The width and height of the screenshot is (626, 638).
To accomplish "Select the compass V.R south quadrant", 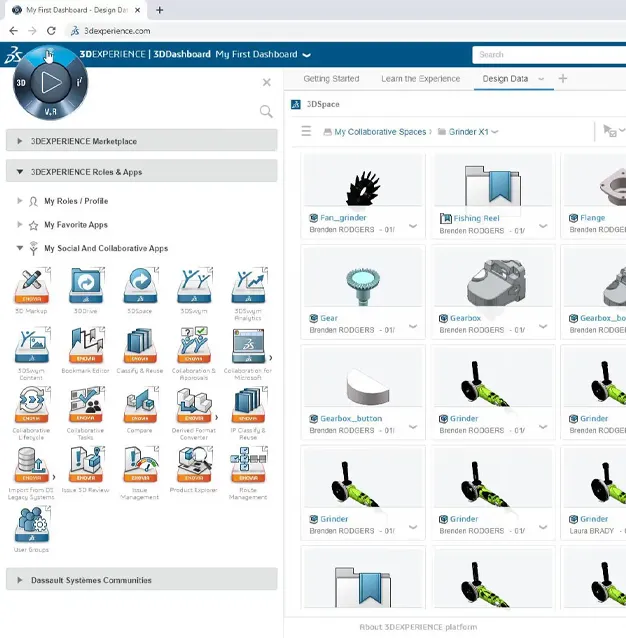I will 50,111.
